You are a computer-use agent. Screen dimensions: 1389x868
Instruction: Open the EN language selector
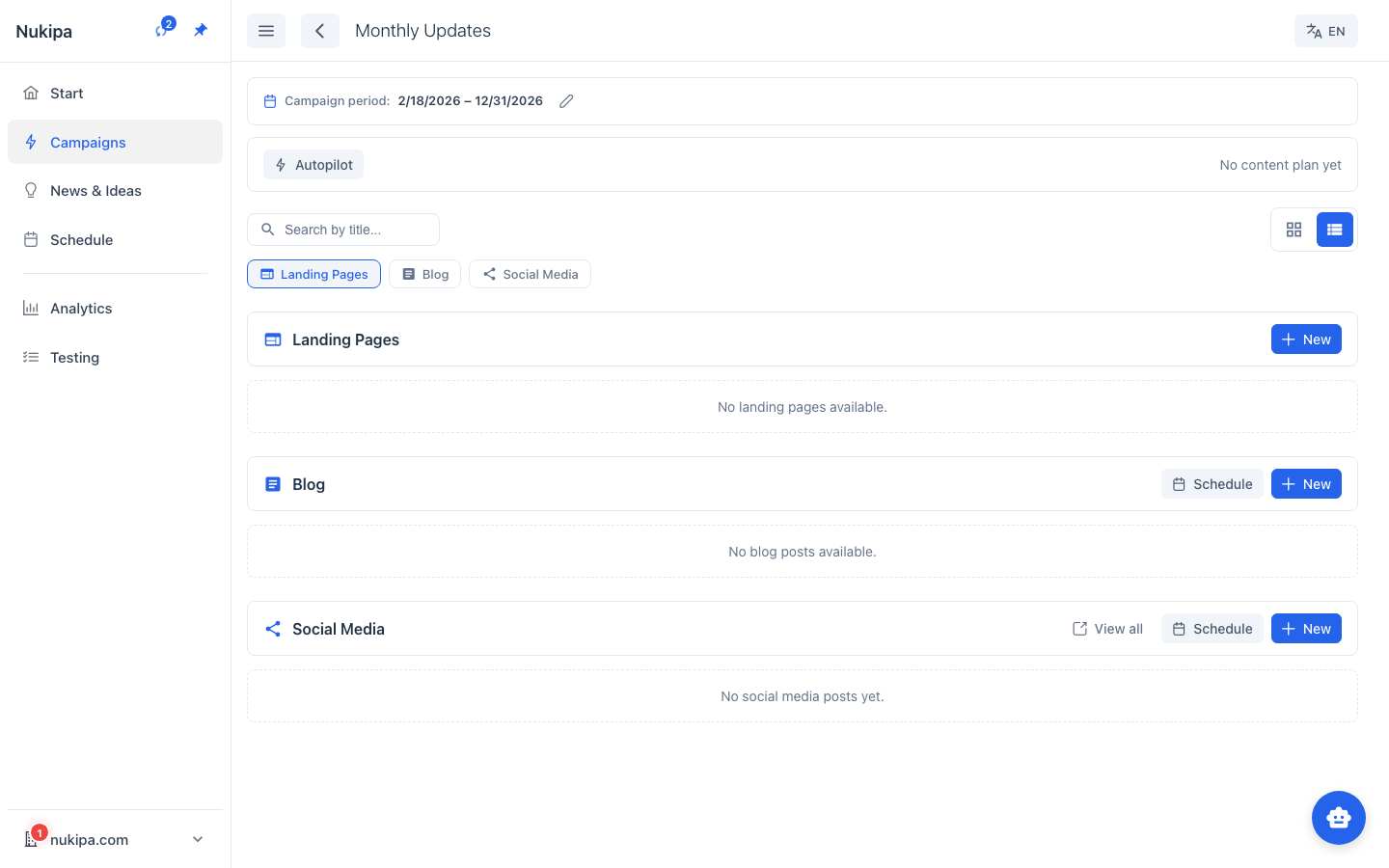[x=1325, y=31]
